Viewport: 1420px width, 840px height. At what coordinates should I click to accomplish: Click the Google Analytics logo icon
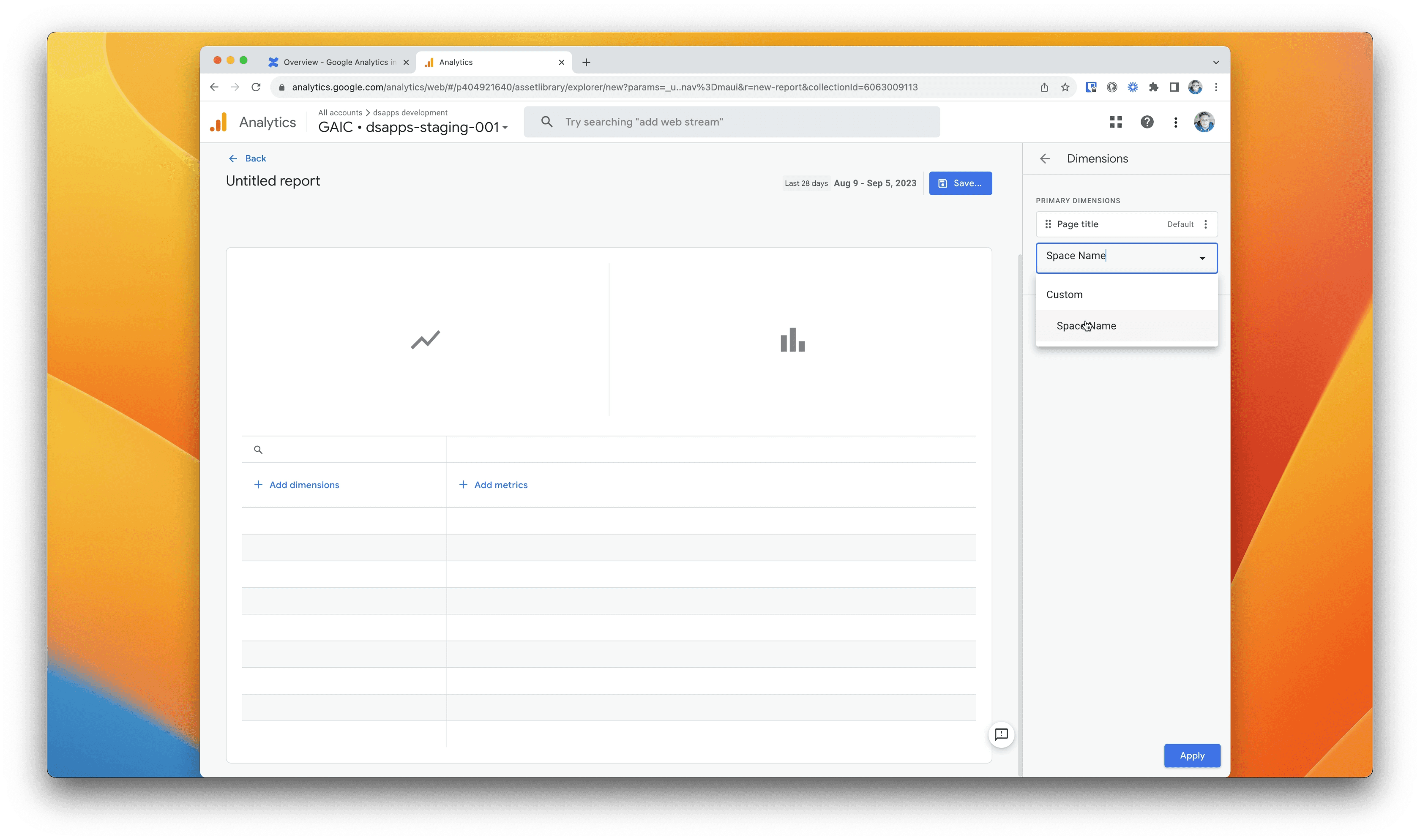(218, 122)
